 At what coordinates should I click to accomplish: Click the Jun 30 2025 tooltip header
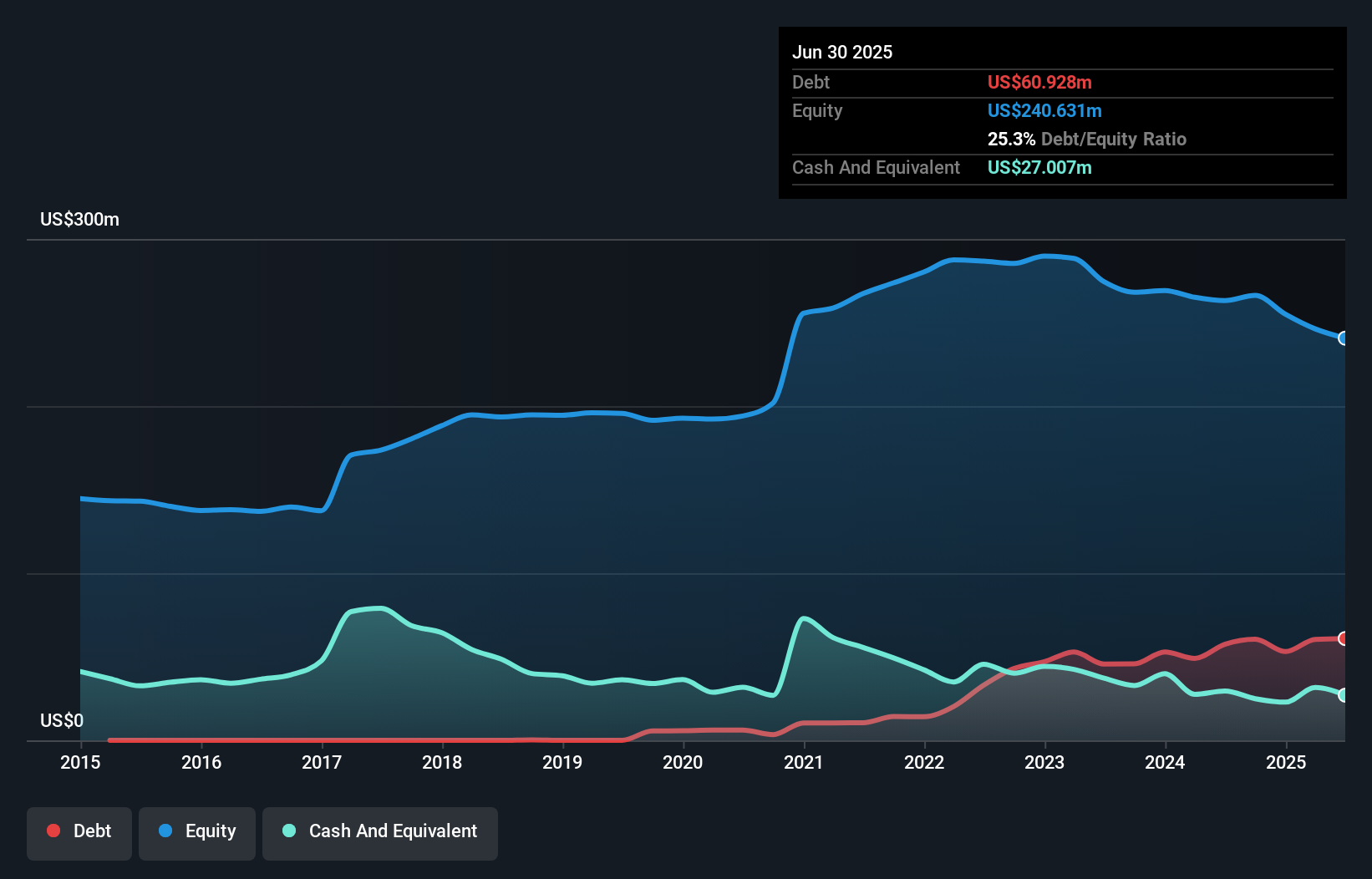pyautogui.click(x=842, y=52)
